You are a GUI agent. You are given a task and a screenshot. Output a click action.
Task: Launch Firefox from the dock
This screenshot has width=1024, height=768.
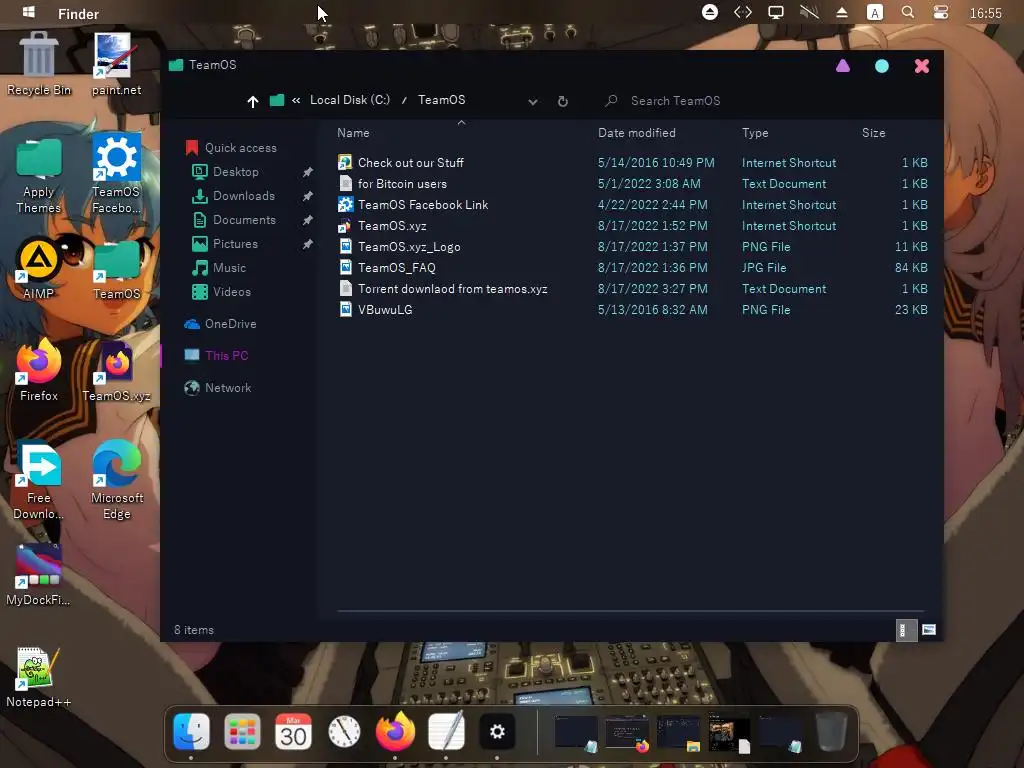click(x=395, y=731)
